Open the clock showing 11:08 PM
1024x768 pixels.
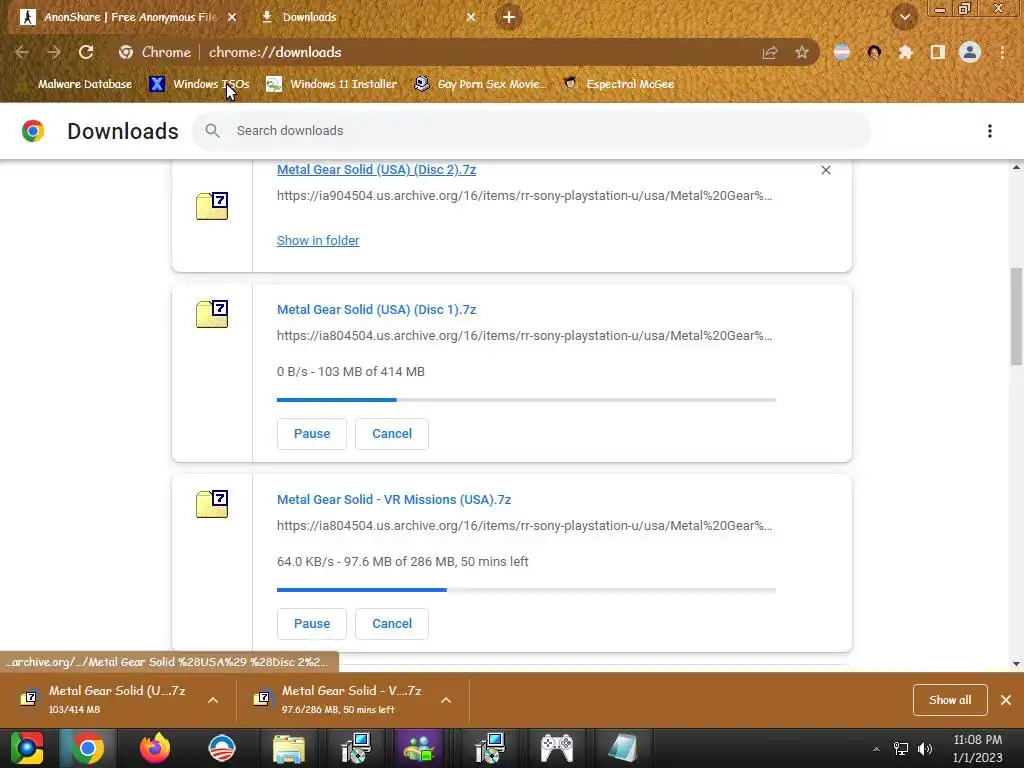[977, 748]
